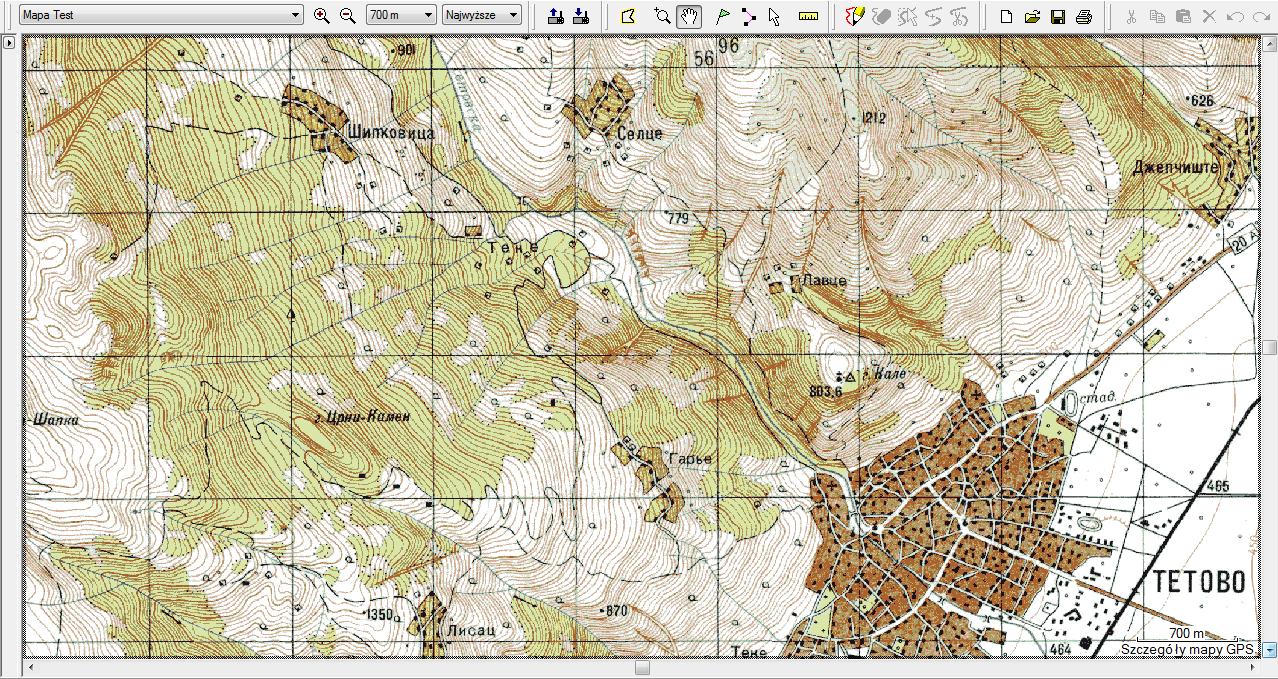This screenshot has height=679, width=1278.
Task: Select the distance ruler tool
Action: (x=809, y=16)
